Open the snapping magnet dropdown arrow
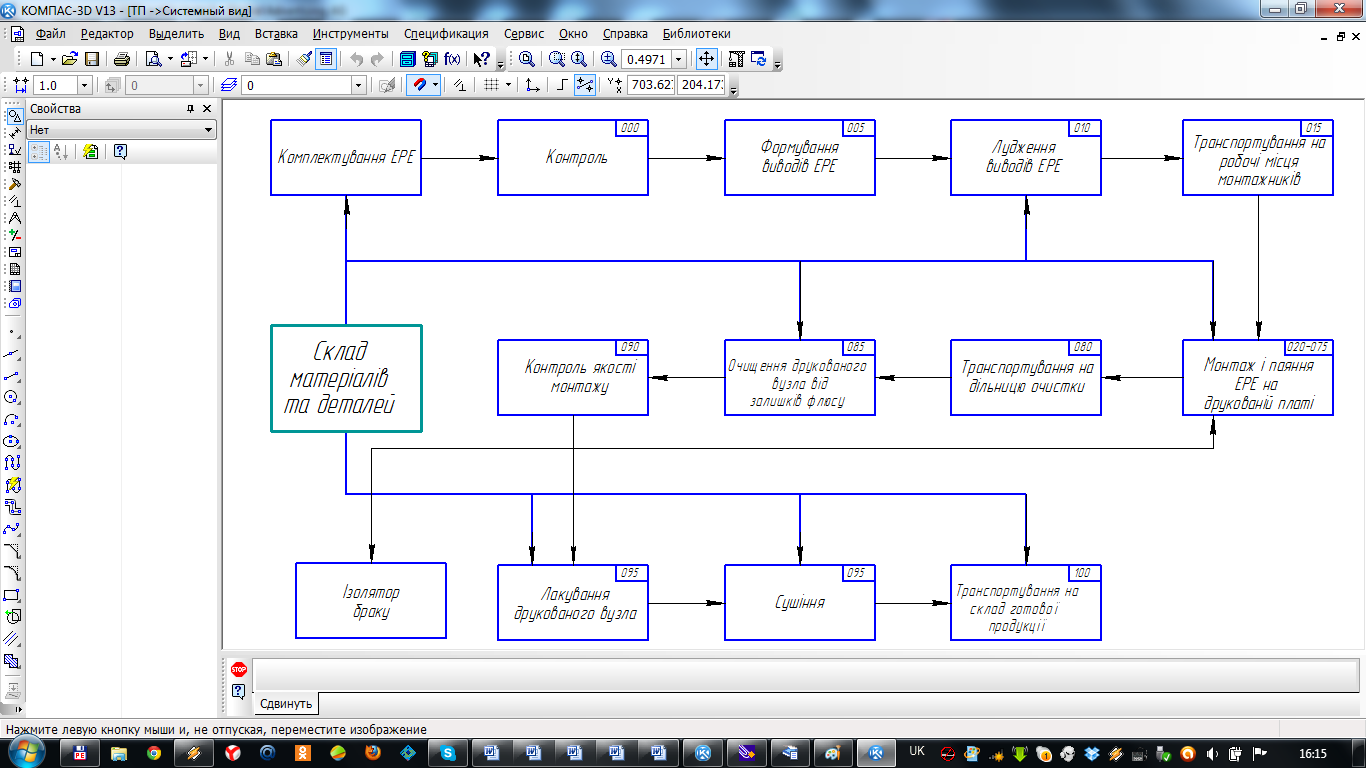Screen dimensions: 1366x768 coord(436,86)
